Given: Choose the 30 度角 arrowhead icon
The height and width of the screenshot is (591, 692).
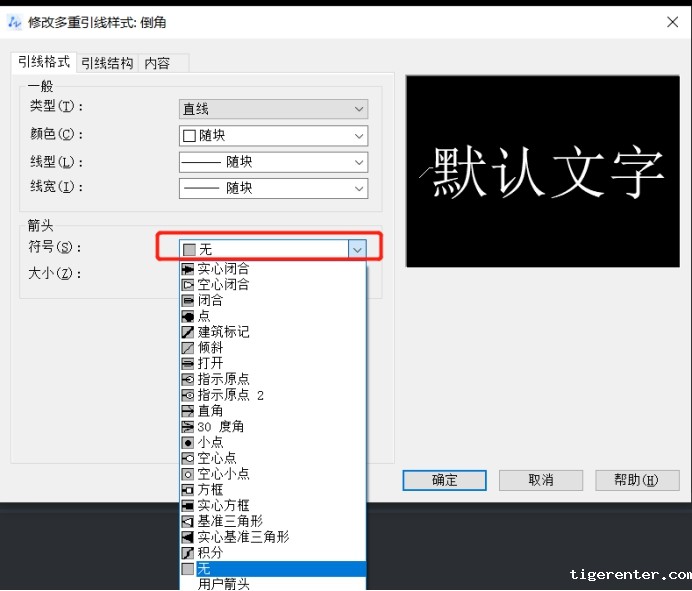Looking at the screenshot, I should (188, 427).
